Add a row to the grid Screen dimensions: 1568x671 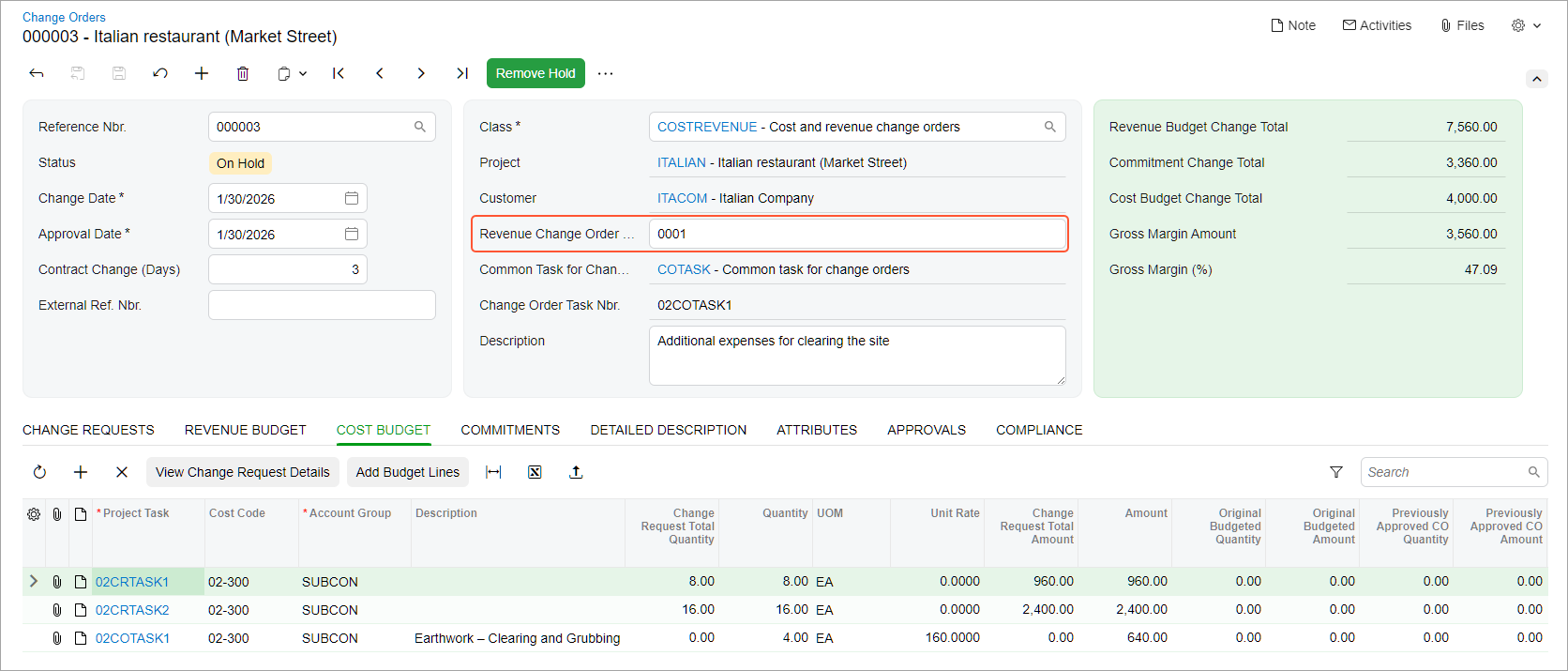[81, 472]
